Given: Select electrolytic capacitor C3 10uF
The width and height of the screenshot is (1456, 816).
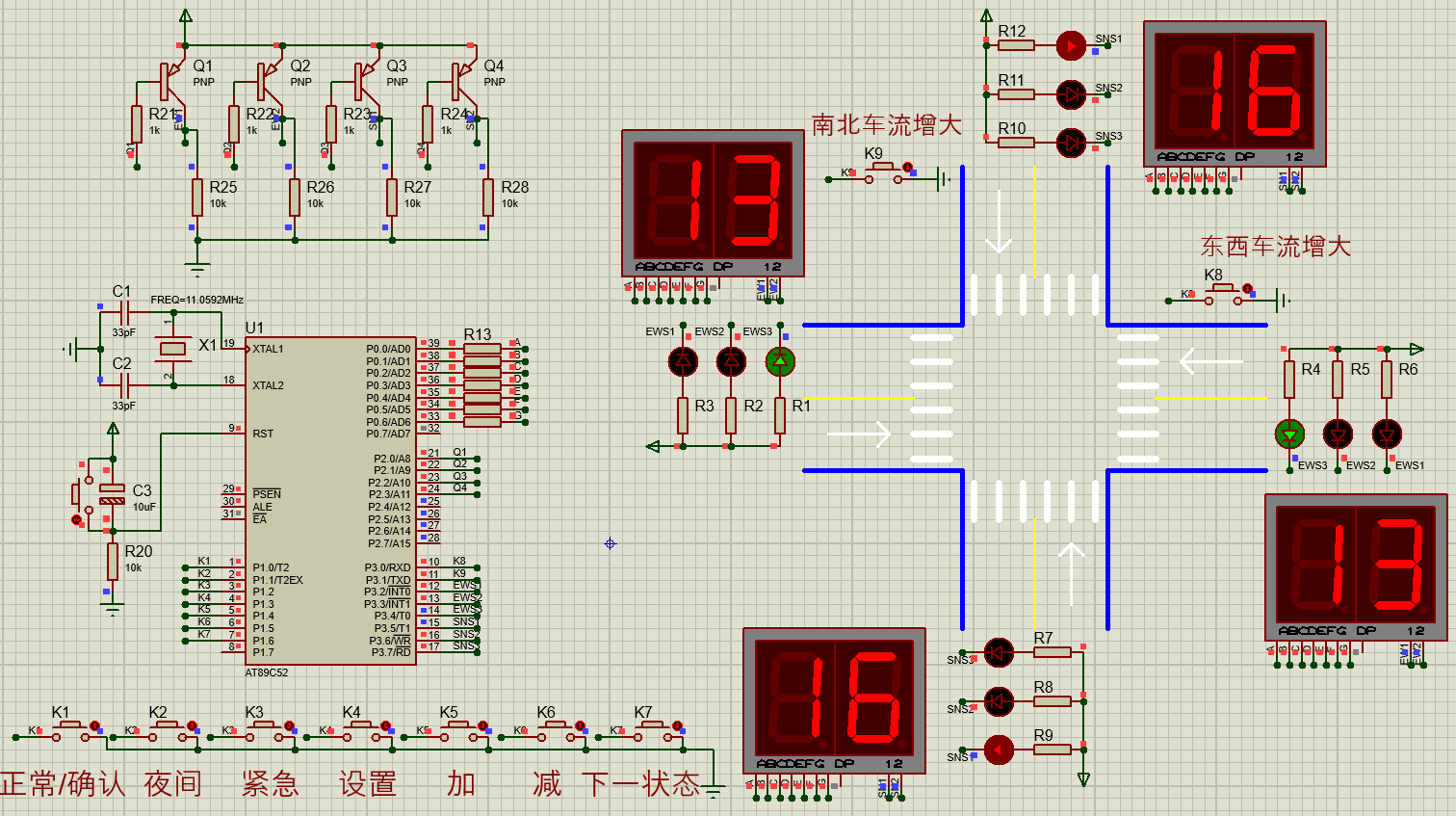Looking at the screenshot, I should 113,495.
